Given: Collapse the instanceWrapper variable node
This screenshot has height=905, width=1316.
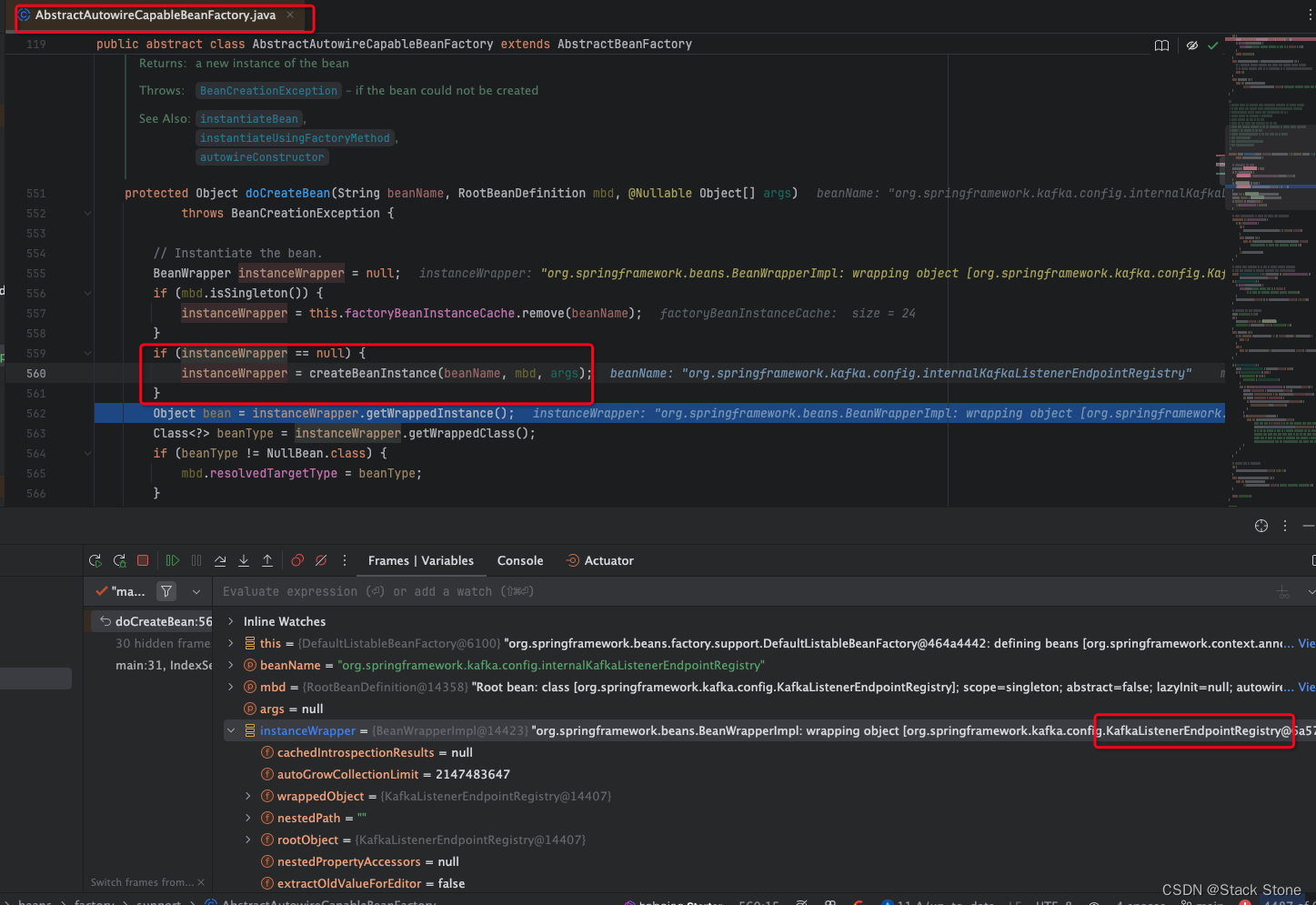Looking at the screenshot, I should 231,731.
